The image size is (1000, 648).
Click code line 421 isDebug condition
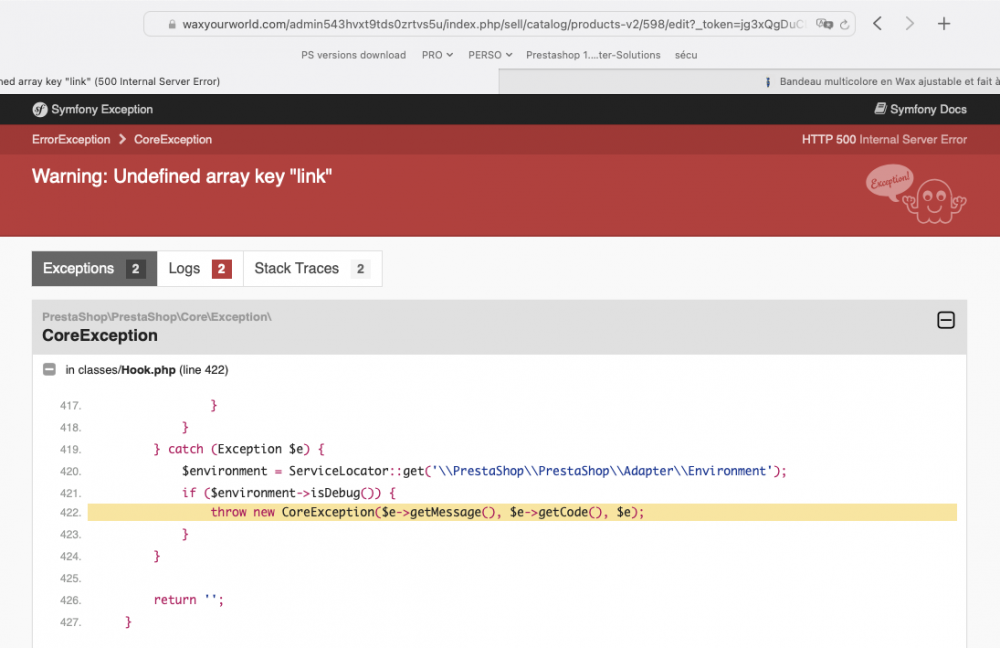pos(289,493)
